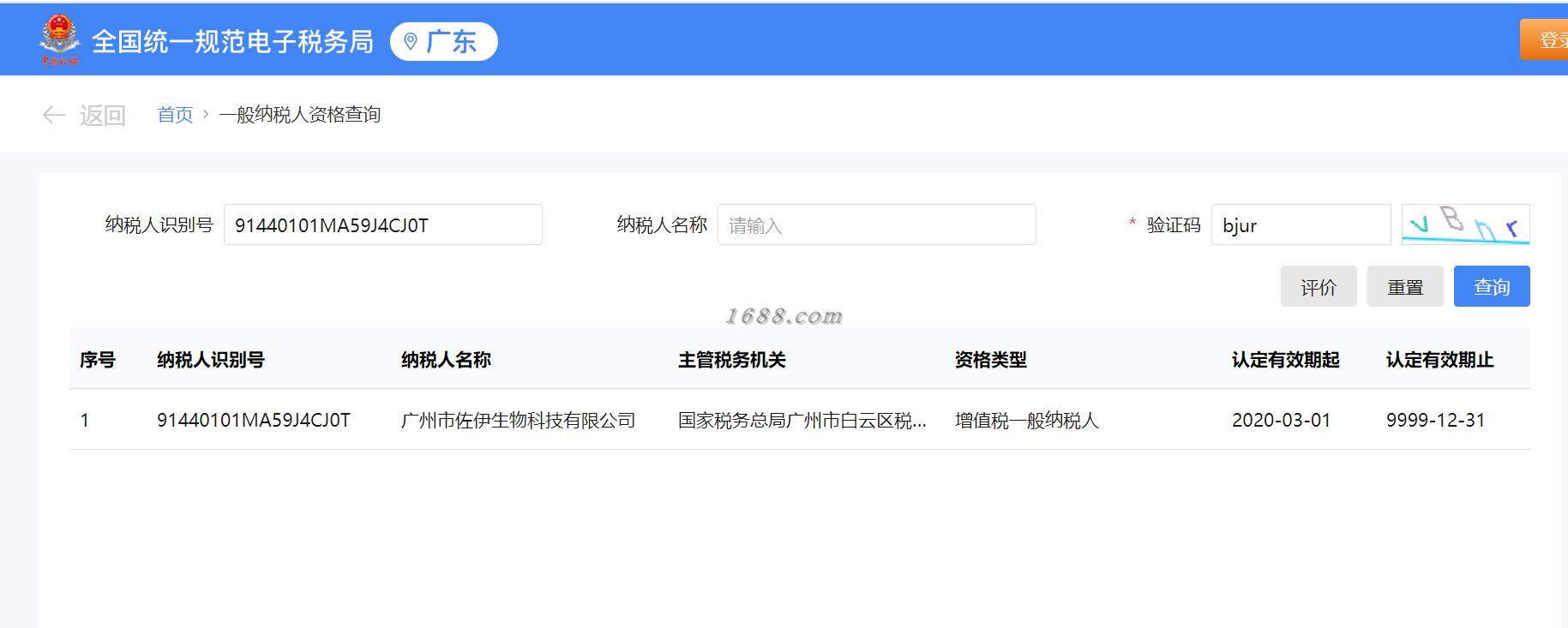
Task: Click the 序号 column header
Action: [98, 360]
